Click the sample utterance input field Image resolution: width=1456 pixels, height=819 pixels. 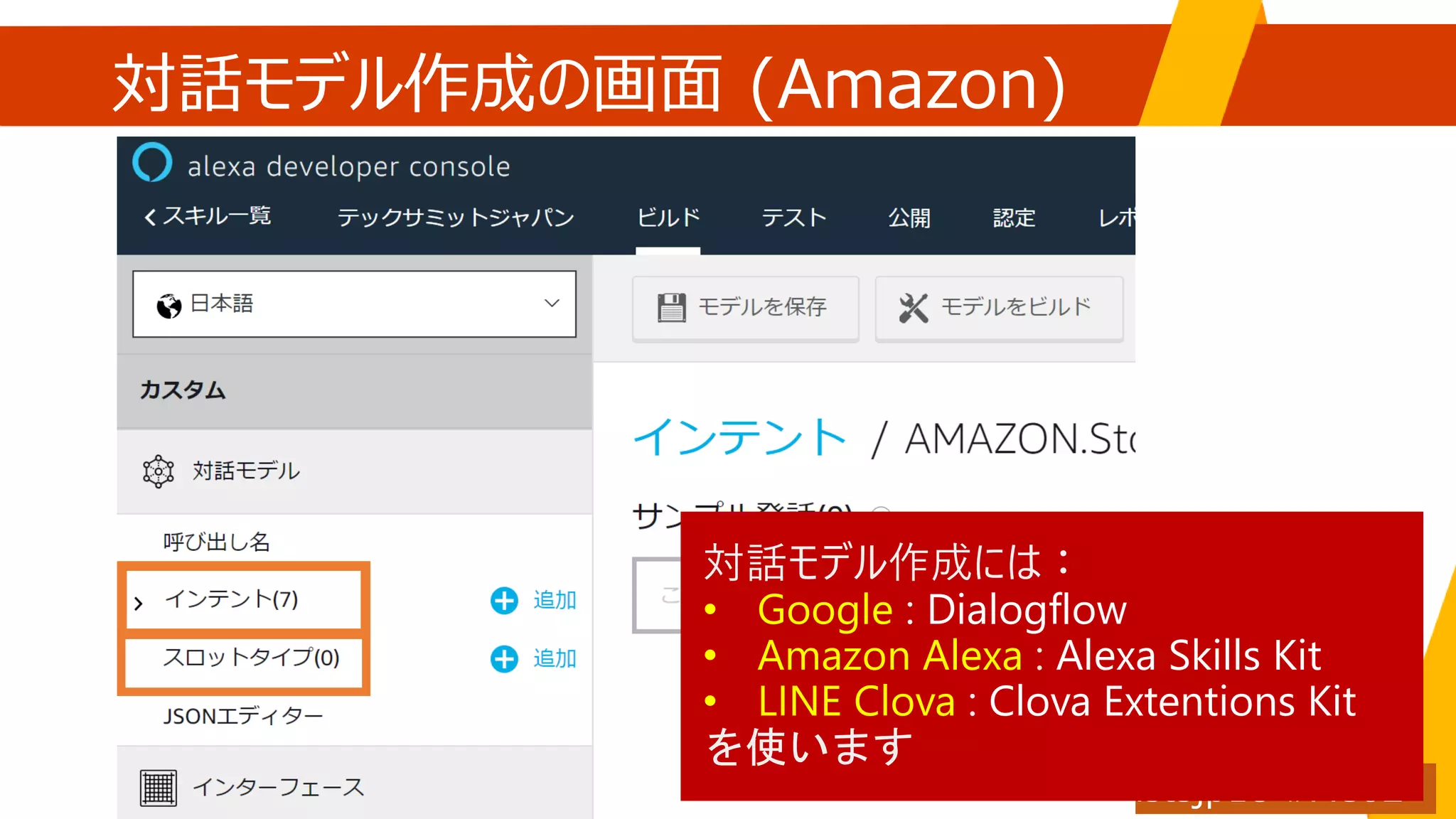[657, 595]
